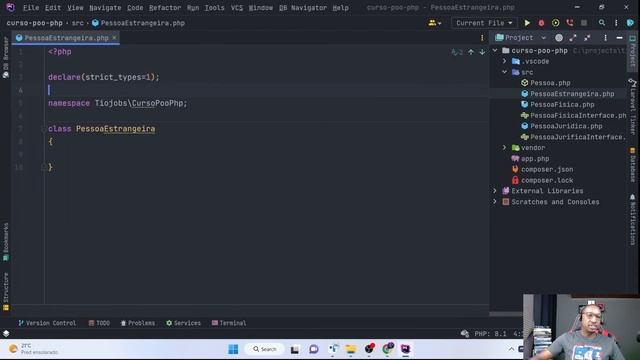
Task: Select PessoaJurificaInterface file in tree
Action: click(578, 137)
